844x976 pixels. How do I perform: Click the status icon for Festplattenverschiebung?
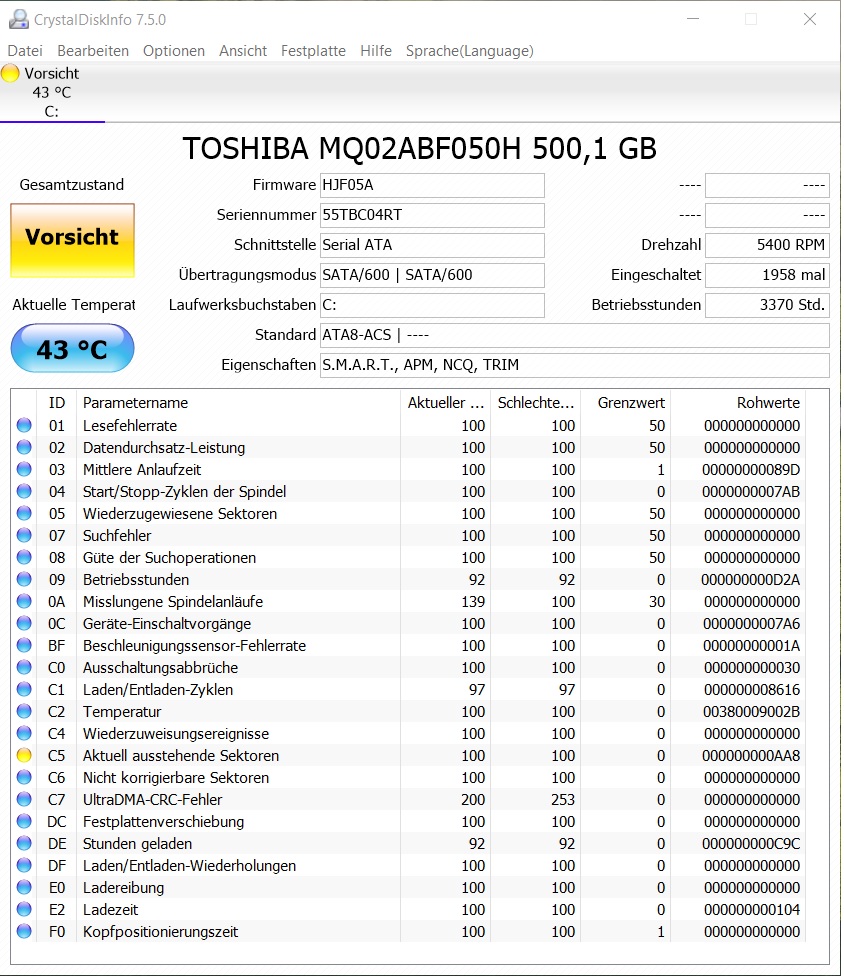click(x=24, y=821)
